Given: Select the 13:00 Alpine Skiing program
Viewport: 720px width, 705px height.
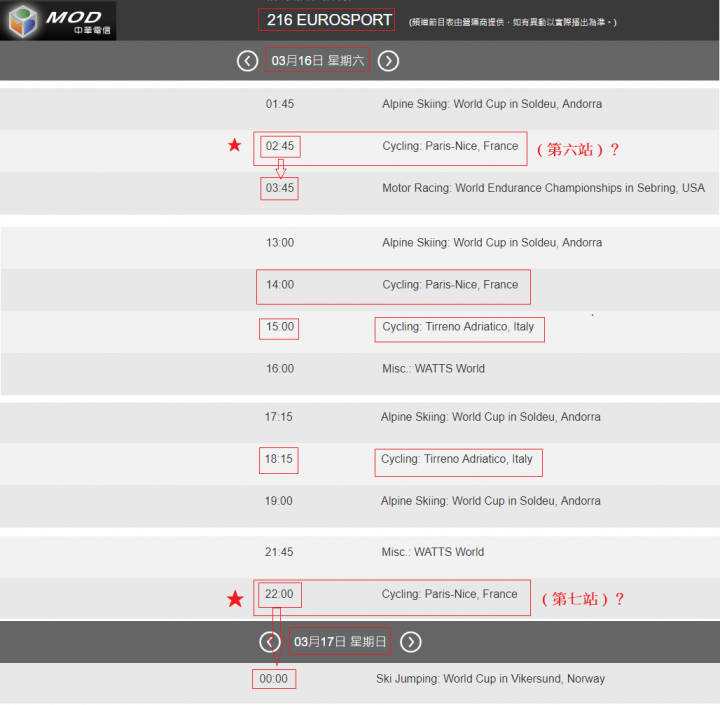Looking at the screenshot, I should pyautogui.click(x=492, y=243).
